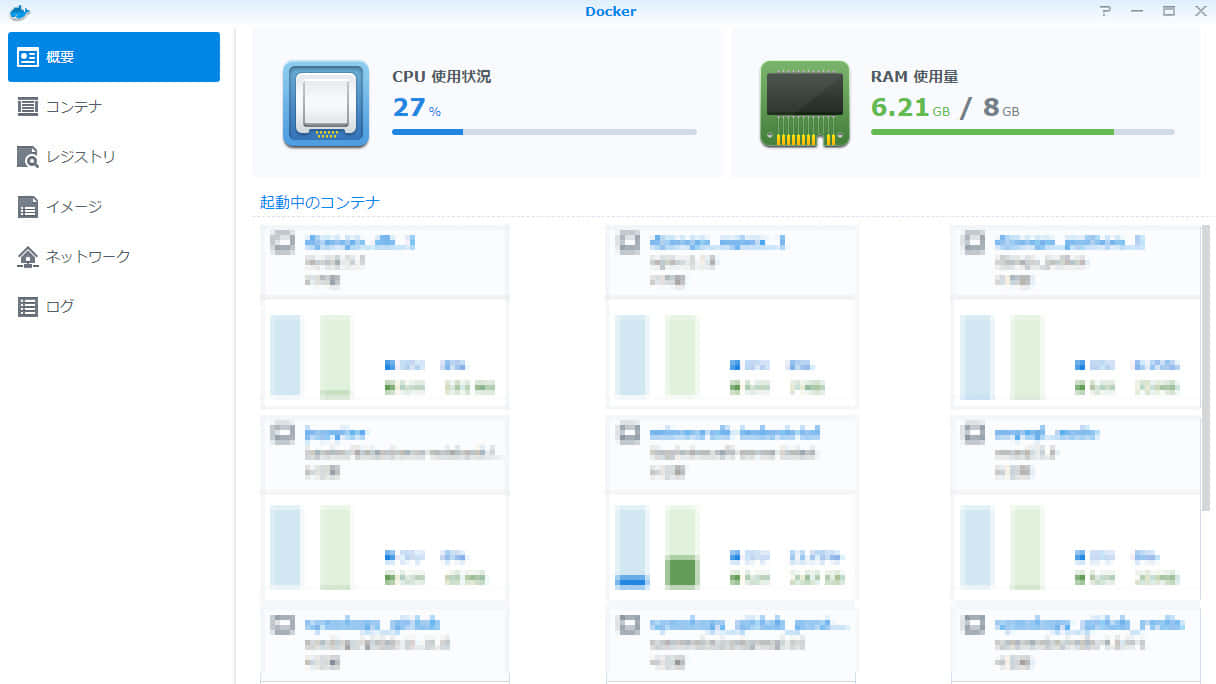The width and height of the screenshot is (1216, 684).
Task: Open the 概要 overview section
Action: tap(114, 57)
